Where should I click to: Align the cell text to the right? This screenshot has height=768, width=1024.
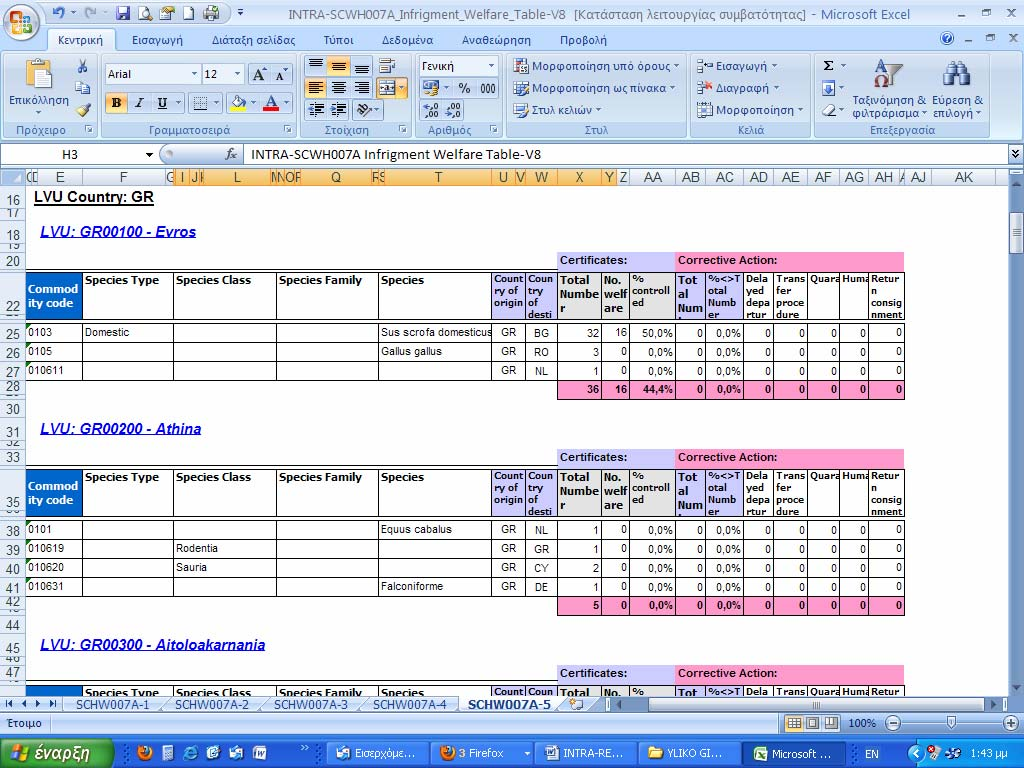[x=361, y=88]
